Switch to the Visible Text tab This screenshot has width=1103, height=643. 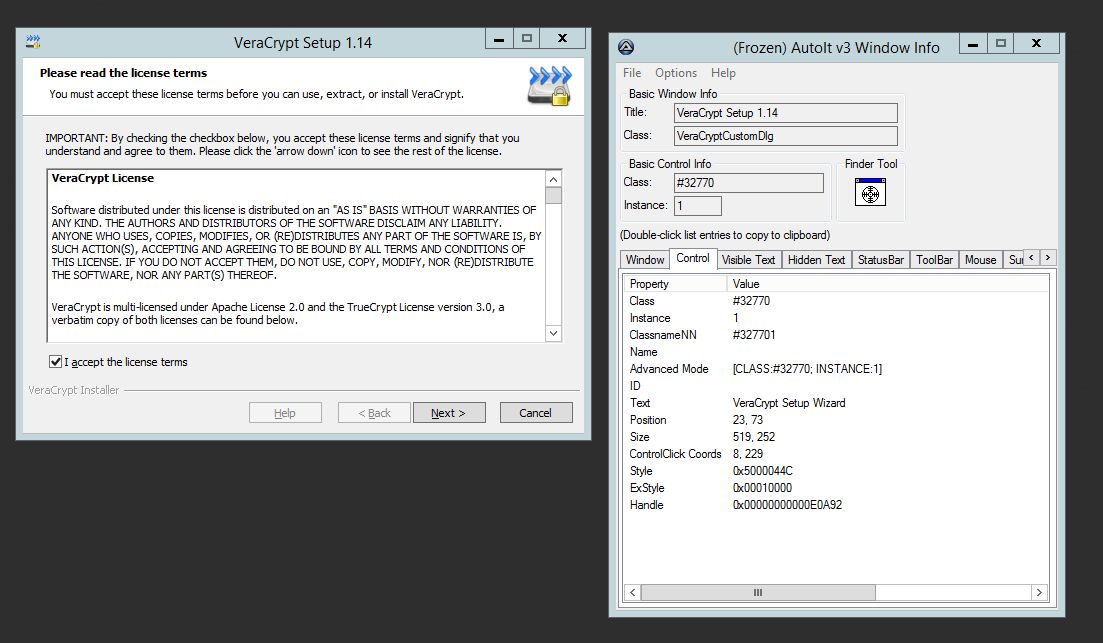click(749, 260)
